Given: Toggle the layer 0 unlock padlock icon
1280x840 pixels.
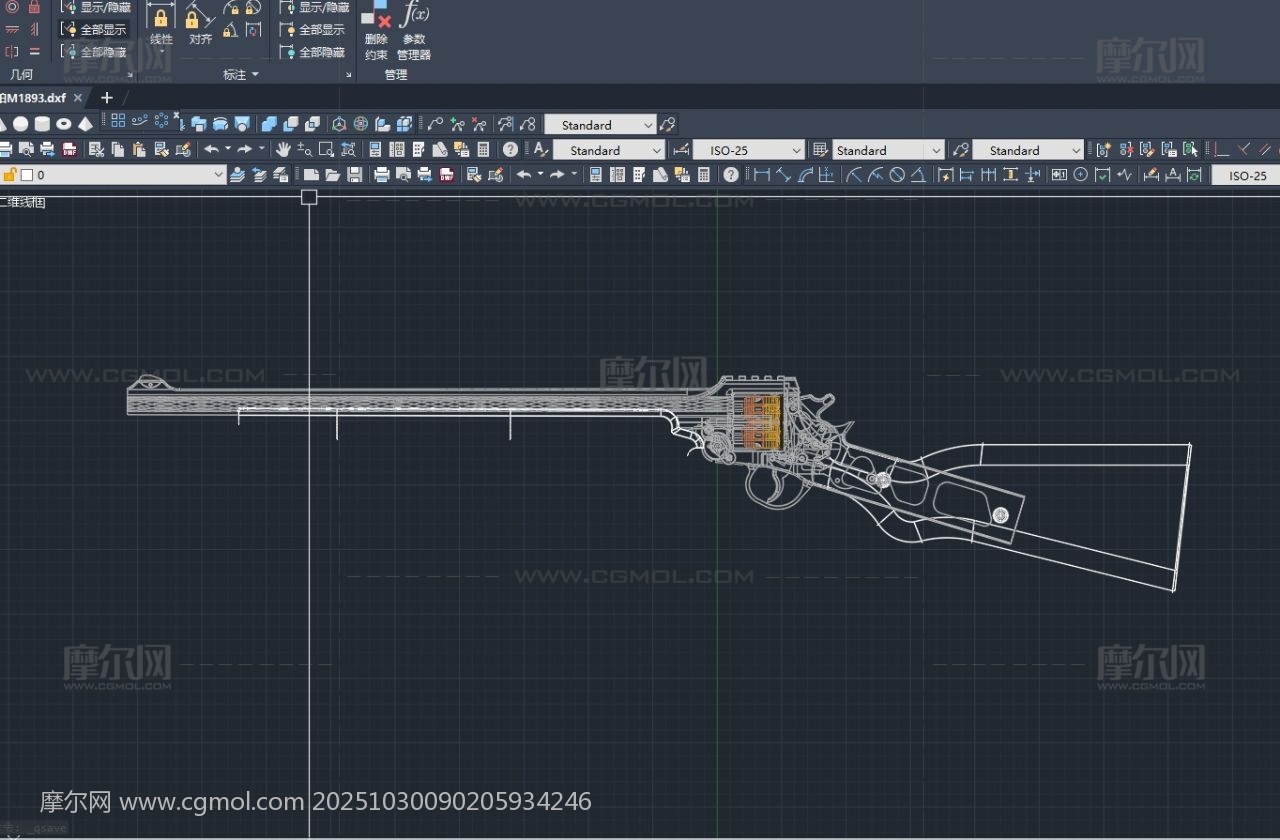Looking at the screenshot, I should 10,175.
